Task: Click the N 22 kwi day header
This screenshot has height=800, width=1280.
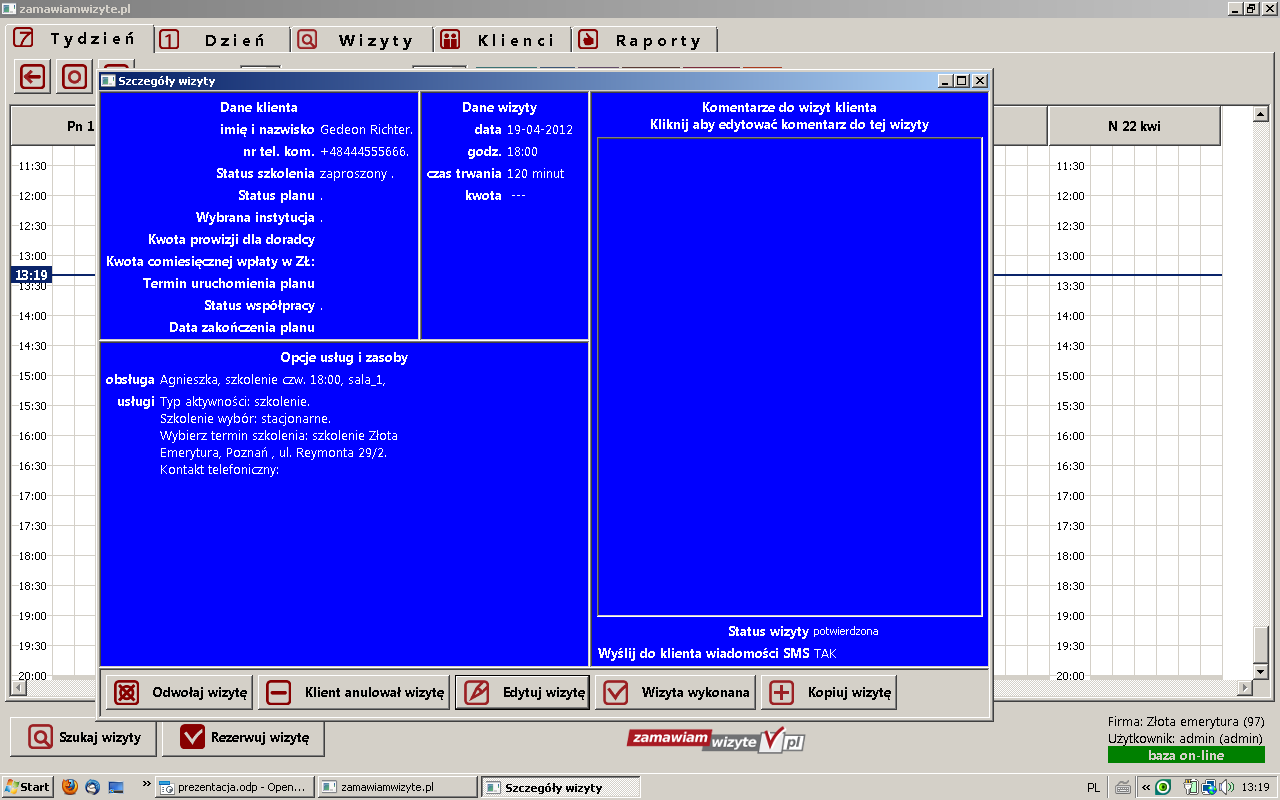Action: click(x=1134, y=127)
